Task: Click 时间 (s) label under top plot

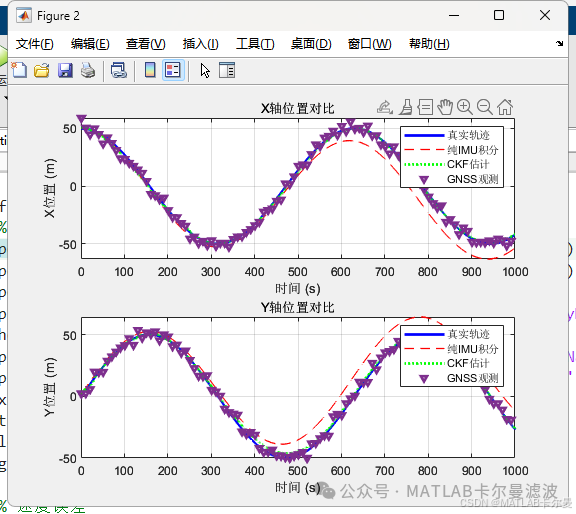Action: click(x=298, y=288)
